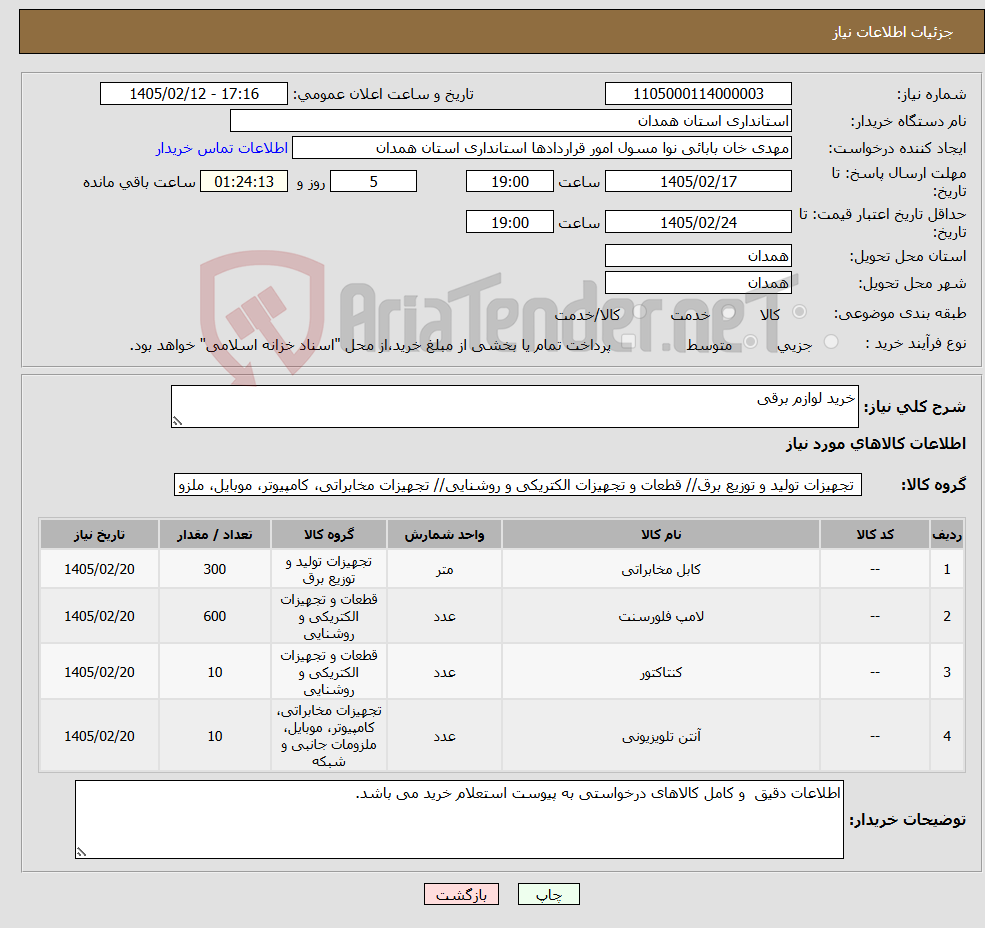Click the متر unit cell

(x=444, y=569)
